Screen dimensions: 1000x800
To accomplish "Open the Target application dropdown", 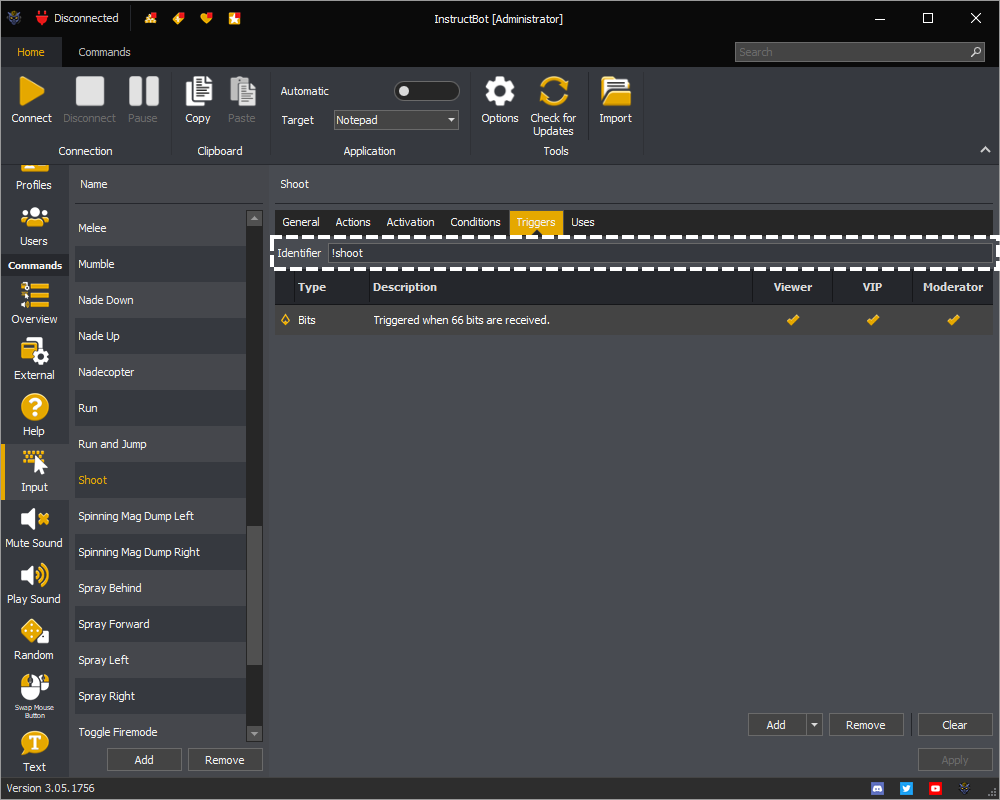I will [396, 120].
